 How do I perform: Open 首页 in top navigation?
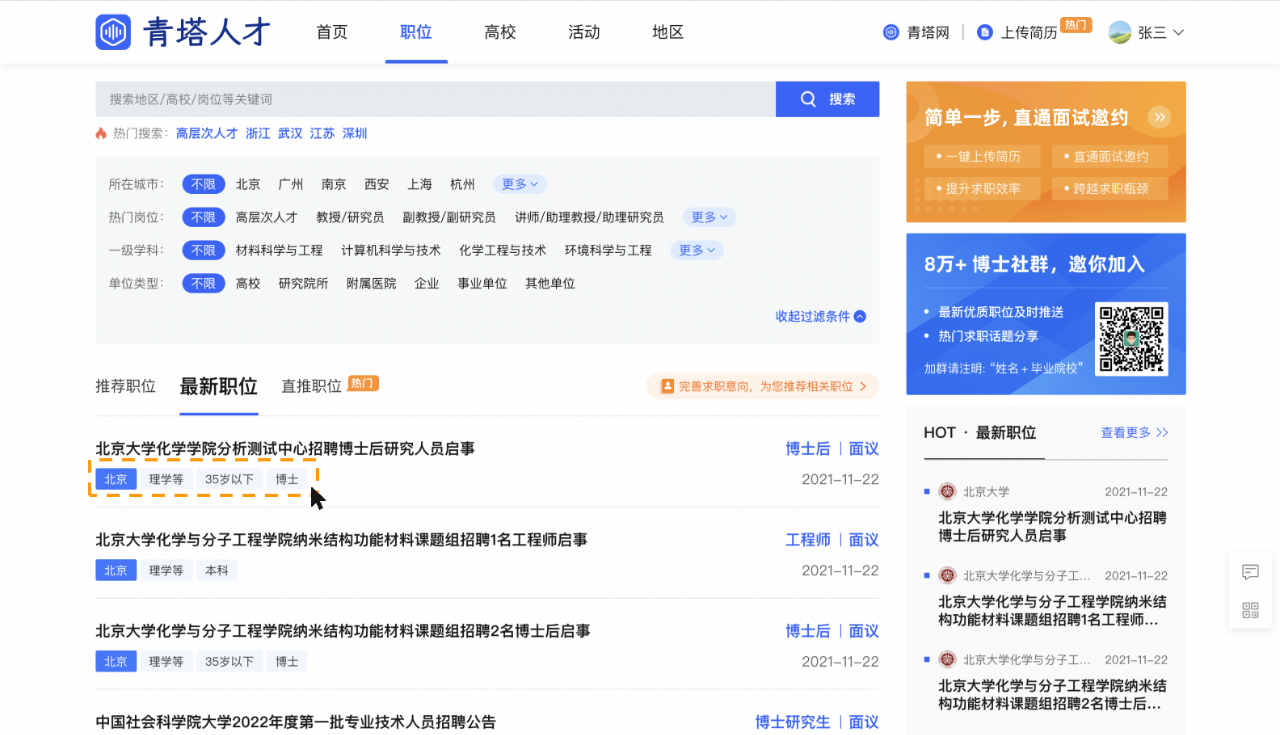(x=332, y=32)
